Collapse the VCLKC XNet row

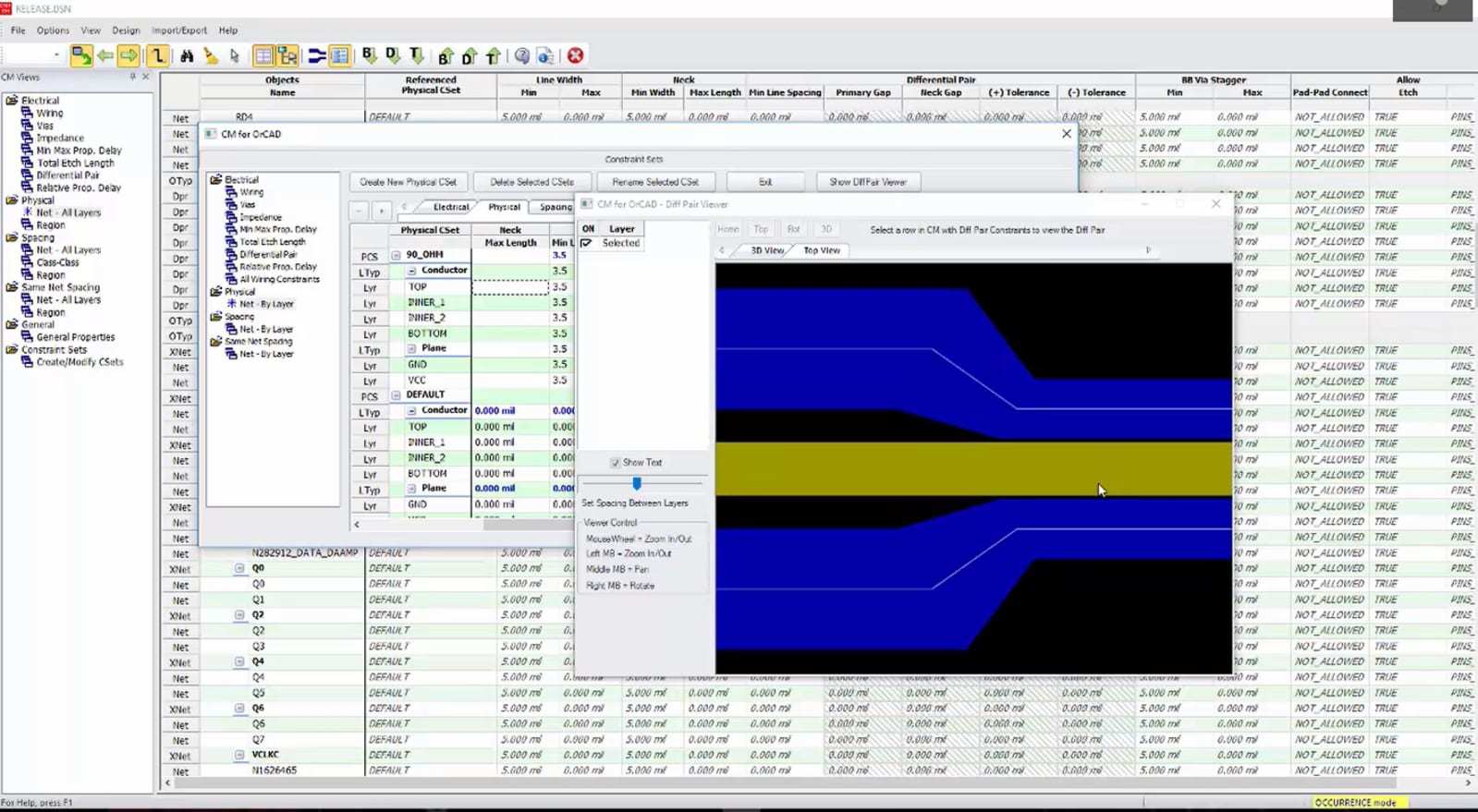pos(239,755)
